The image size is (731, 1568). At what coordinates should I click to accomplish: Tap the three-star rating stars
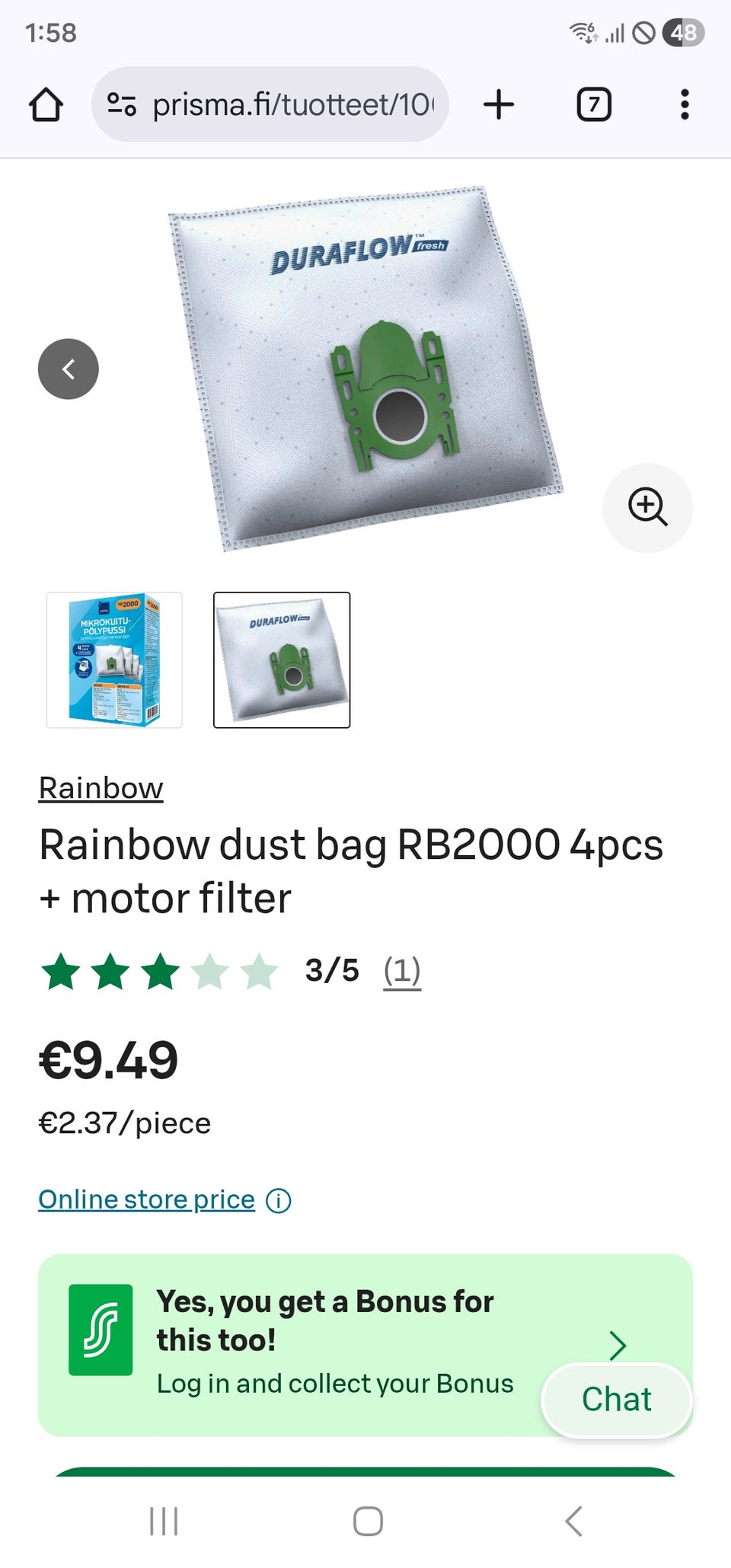160,971
